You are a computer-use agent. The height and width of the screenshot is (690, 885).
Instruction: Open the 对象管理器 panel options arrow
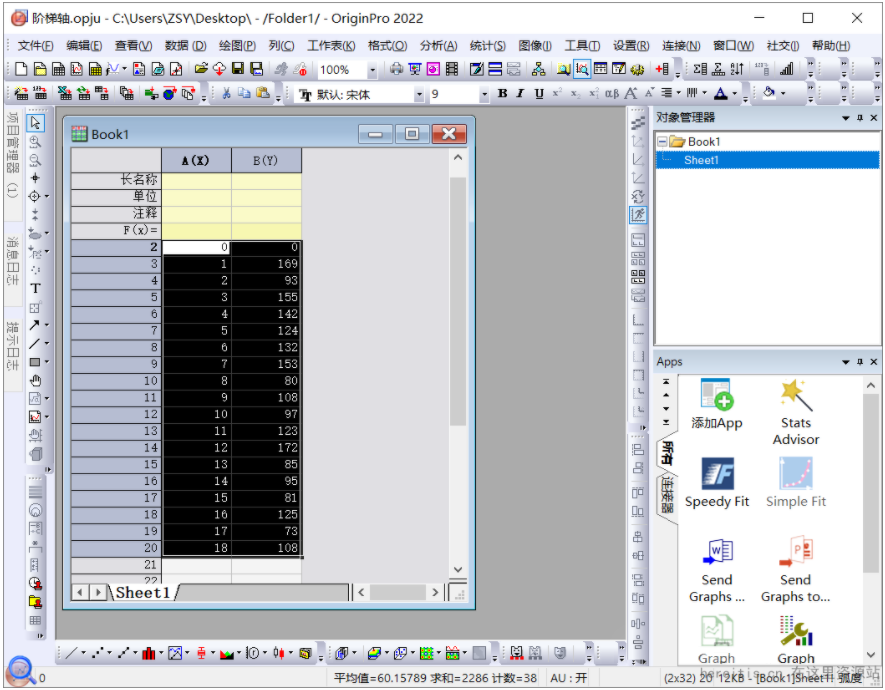[845, 117]
